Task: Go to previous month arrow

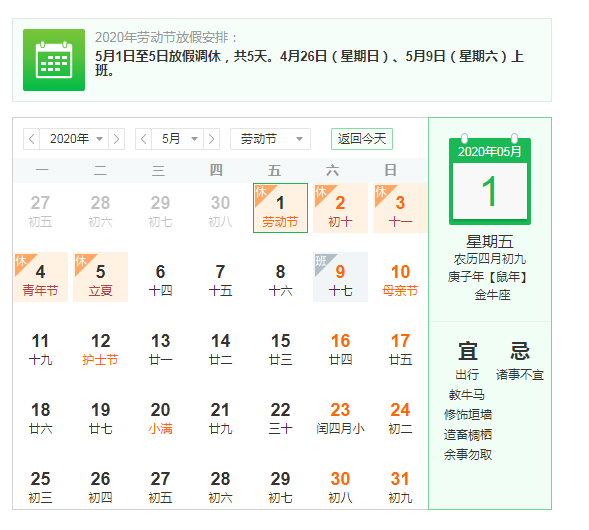Action: pos(143,139)
